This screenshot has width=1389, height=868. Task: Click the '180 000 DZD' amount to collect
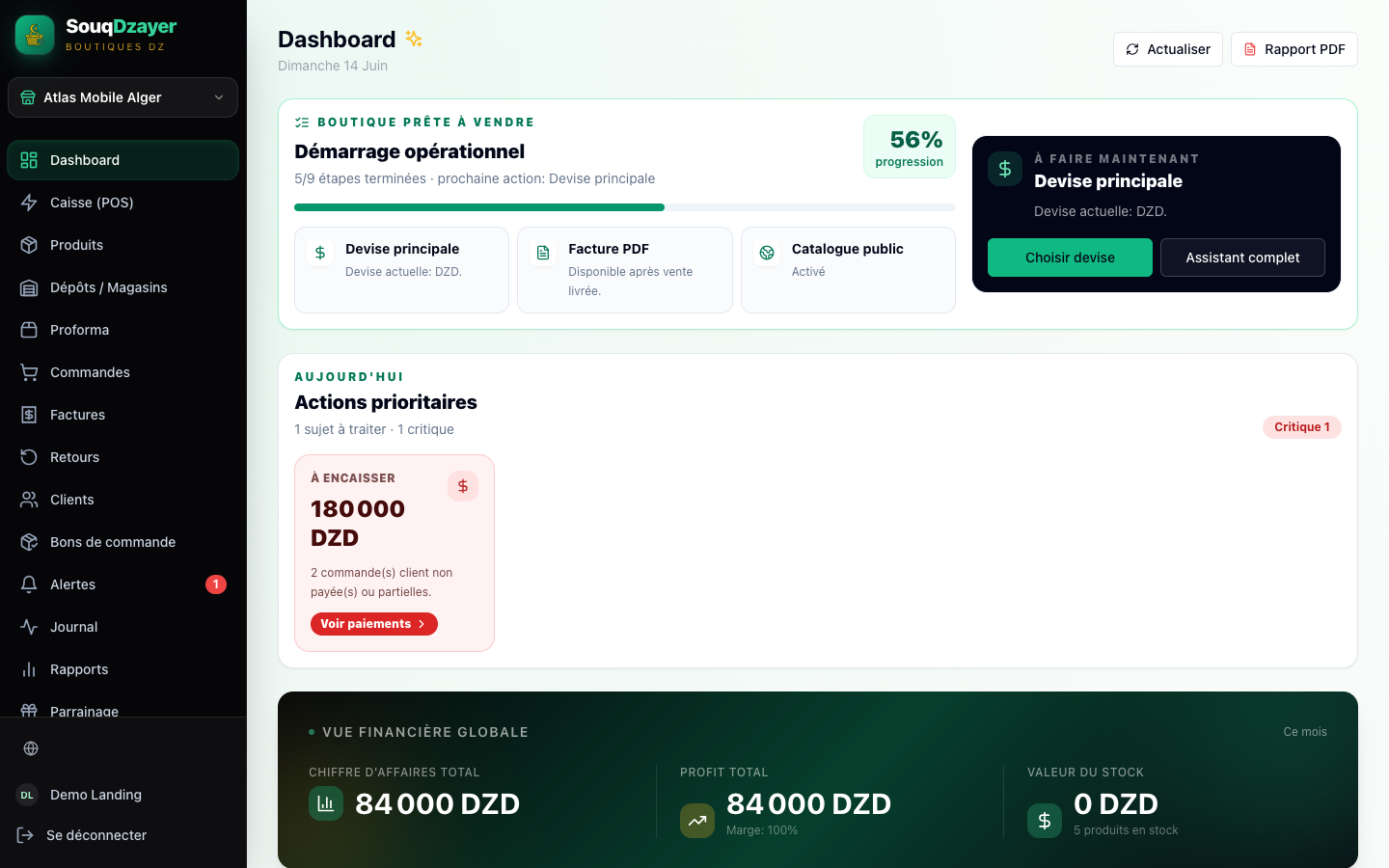tap(358, 523)
